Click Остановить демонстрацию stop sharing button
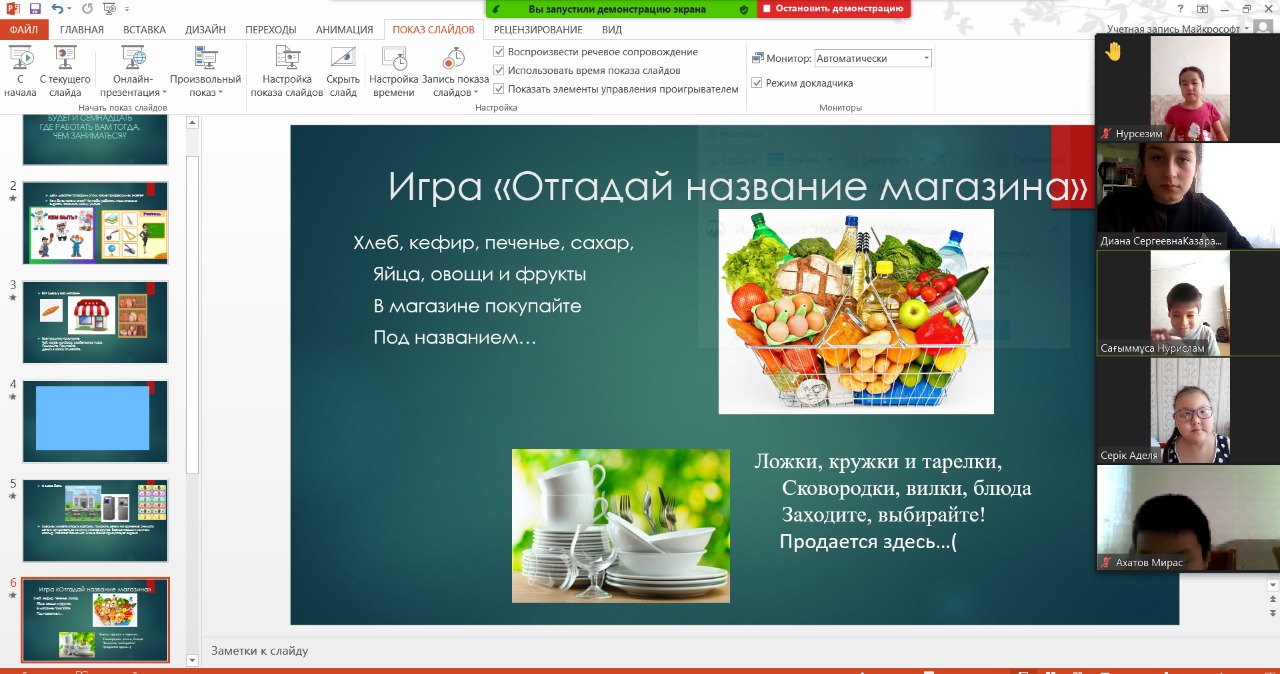 833,8
